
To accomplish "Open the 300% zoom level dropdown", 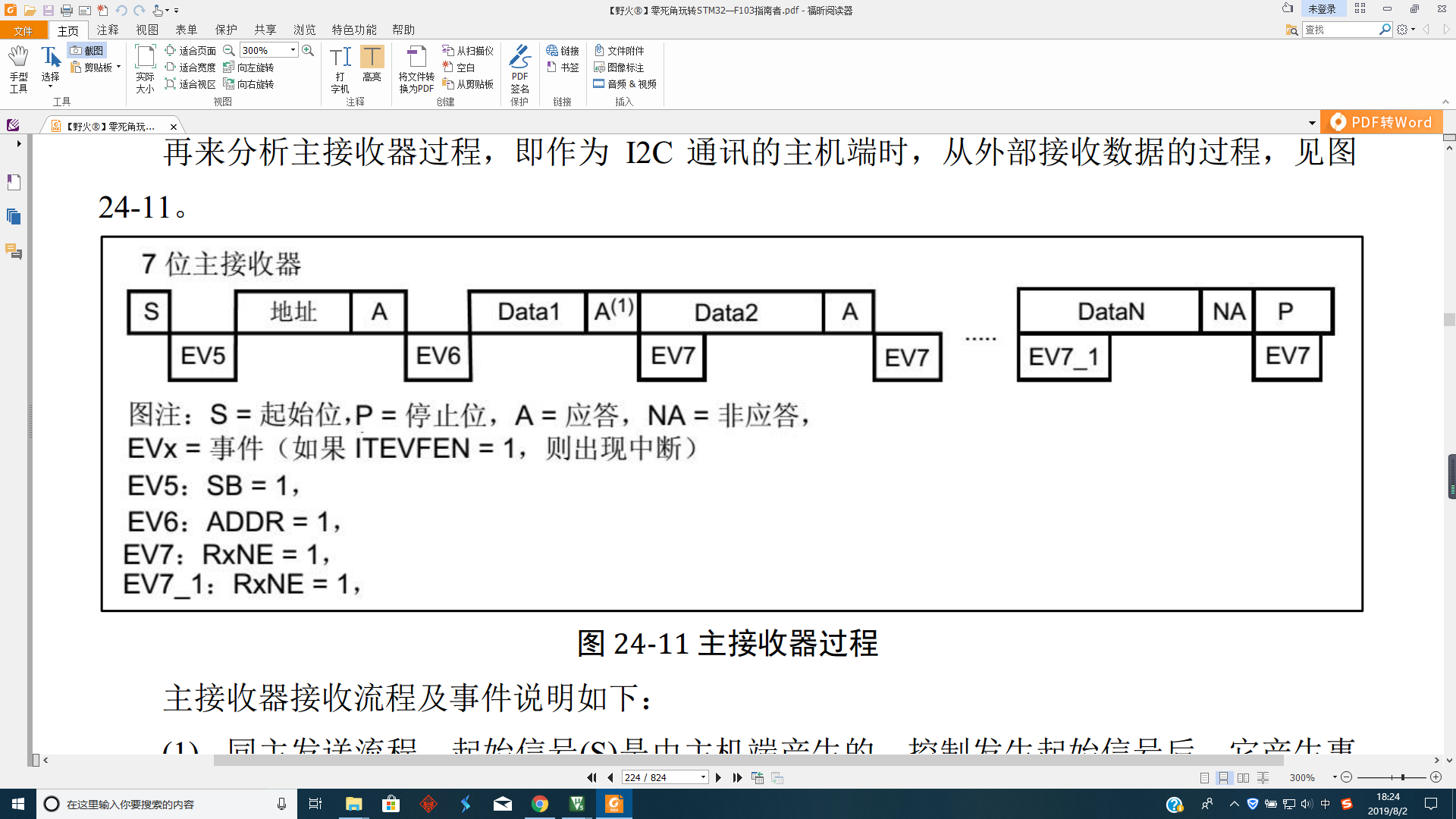I will pyautogui.click(x=291, y=50).
